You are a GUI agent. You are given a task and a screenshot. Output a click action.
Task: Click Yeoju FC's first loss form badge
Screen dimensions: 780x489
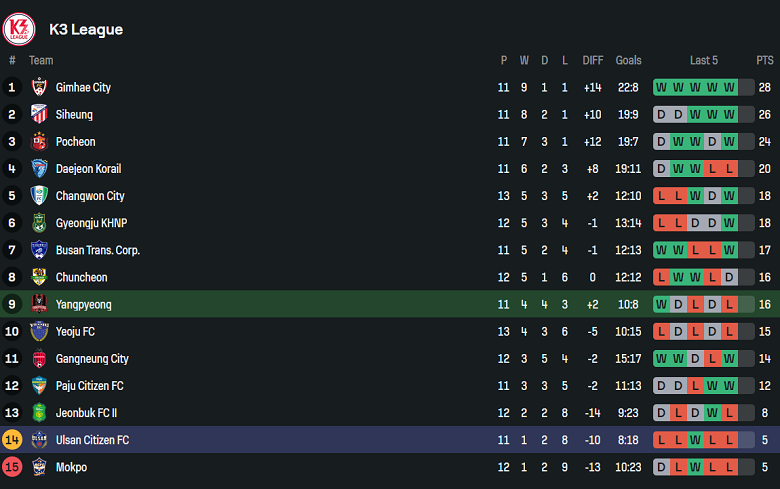(x=661, y=331)
